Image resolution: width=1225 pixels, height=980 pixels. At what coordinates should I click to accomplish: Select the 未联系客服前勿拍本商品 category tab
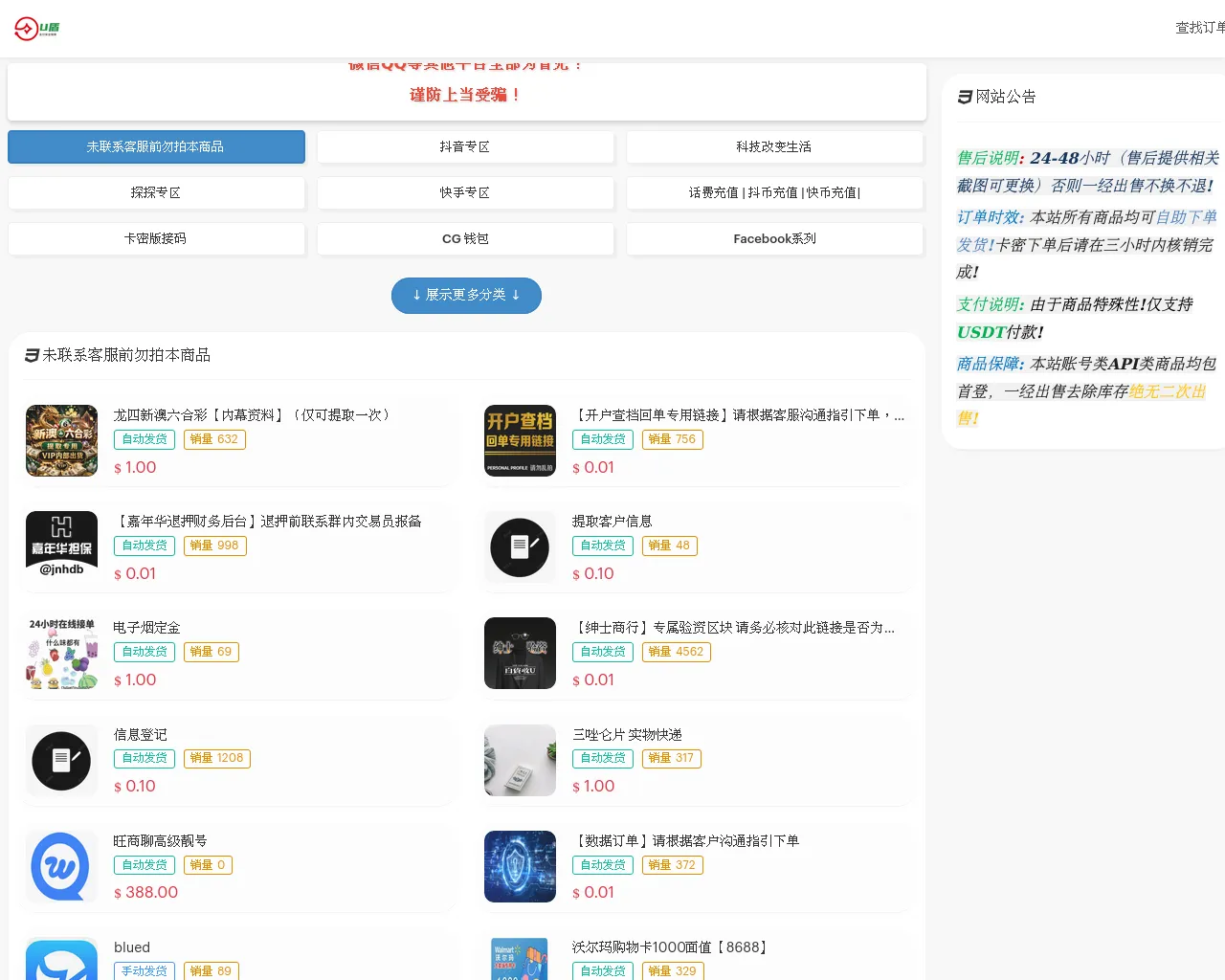tap(156, 146)
